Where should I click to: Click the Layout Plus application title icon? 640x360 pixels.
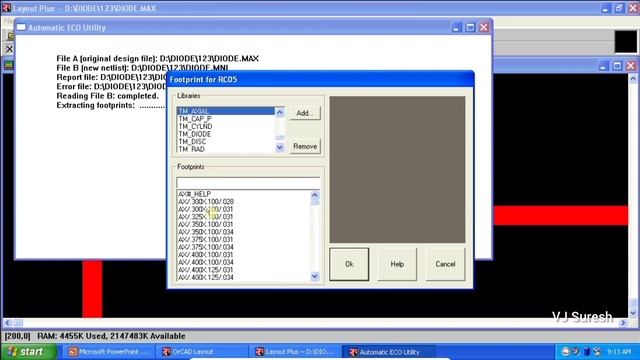point(7,8)
